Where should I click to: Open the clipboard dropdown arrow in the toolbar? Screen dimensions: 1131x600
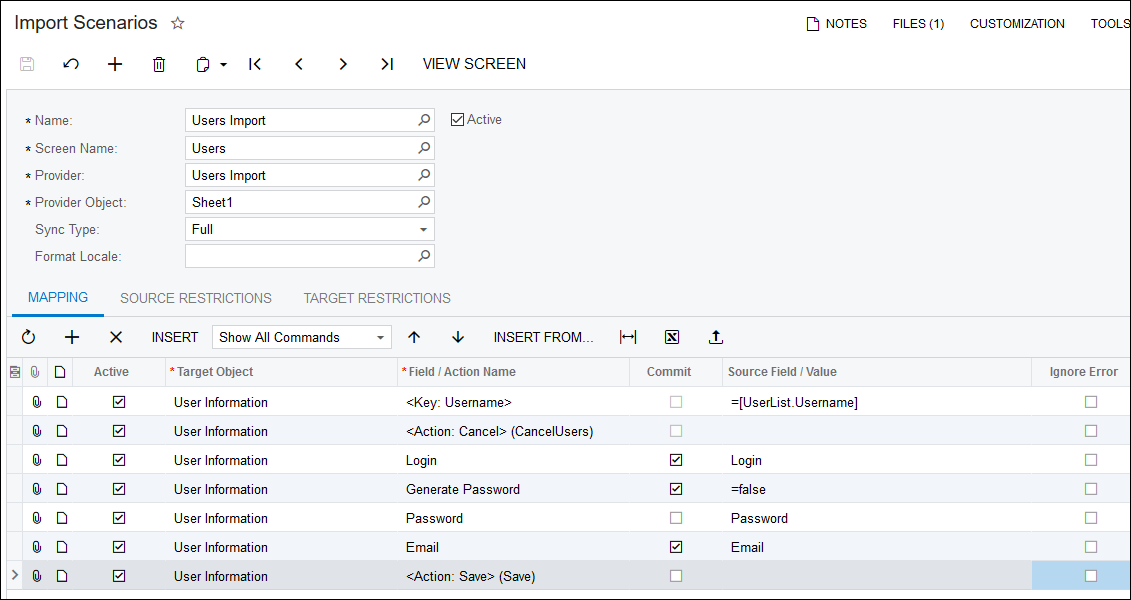(x=223, y=64)
